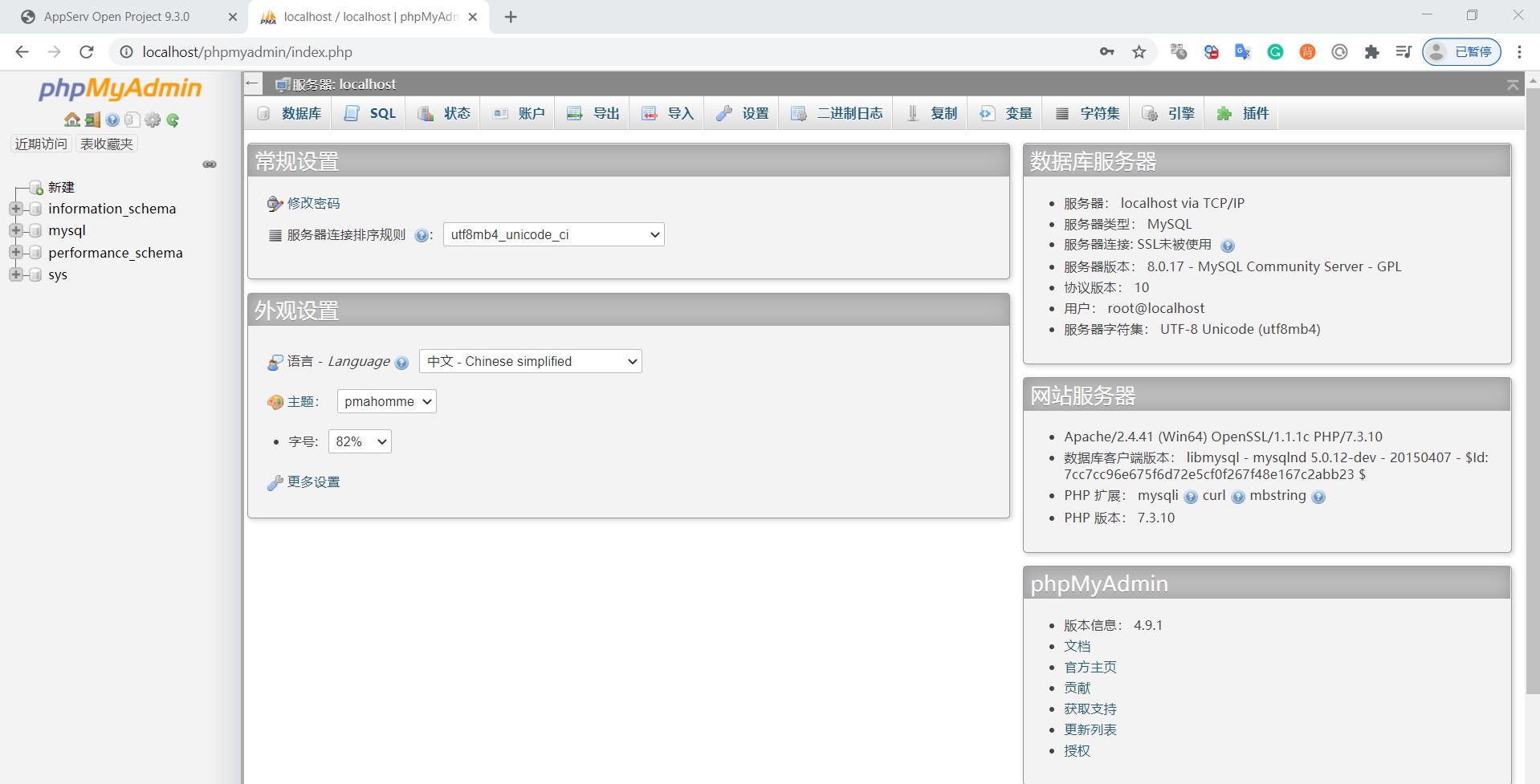Click the page vertical scrollbar
Screen dimensions: 1540x784
(x=1533, y=391)
